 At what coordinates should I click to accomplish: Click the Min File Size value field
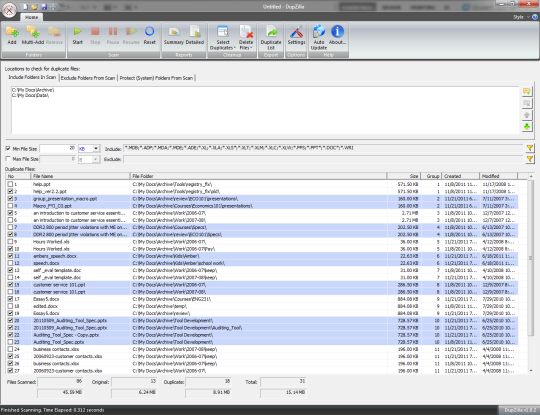[58, 148]
